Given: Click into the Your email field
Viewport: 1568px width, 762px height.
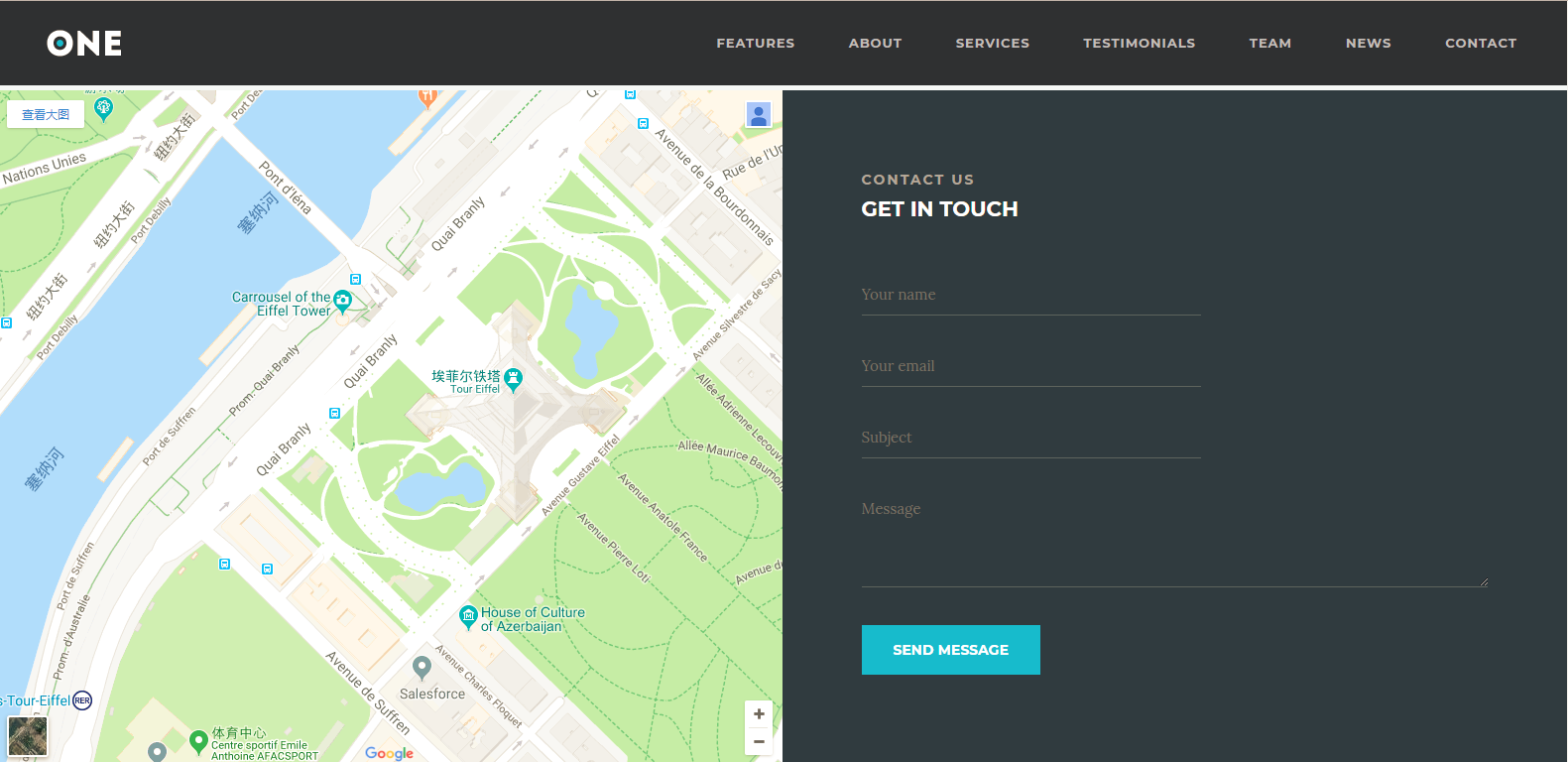Looking at the screenshot, I should 1030,366.
